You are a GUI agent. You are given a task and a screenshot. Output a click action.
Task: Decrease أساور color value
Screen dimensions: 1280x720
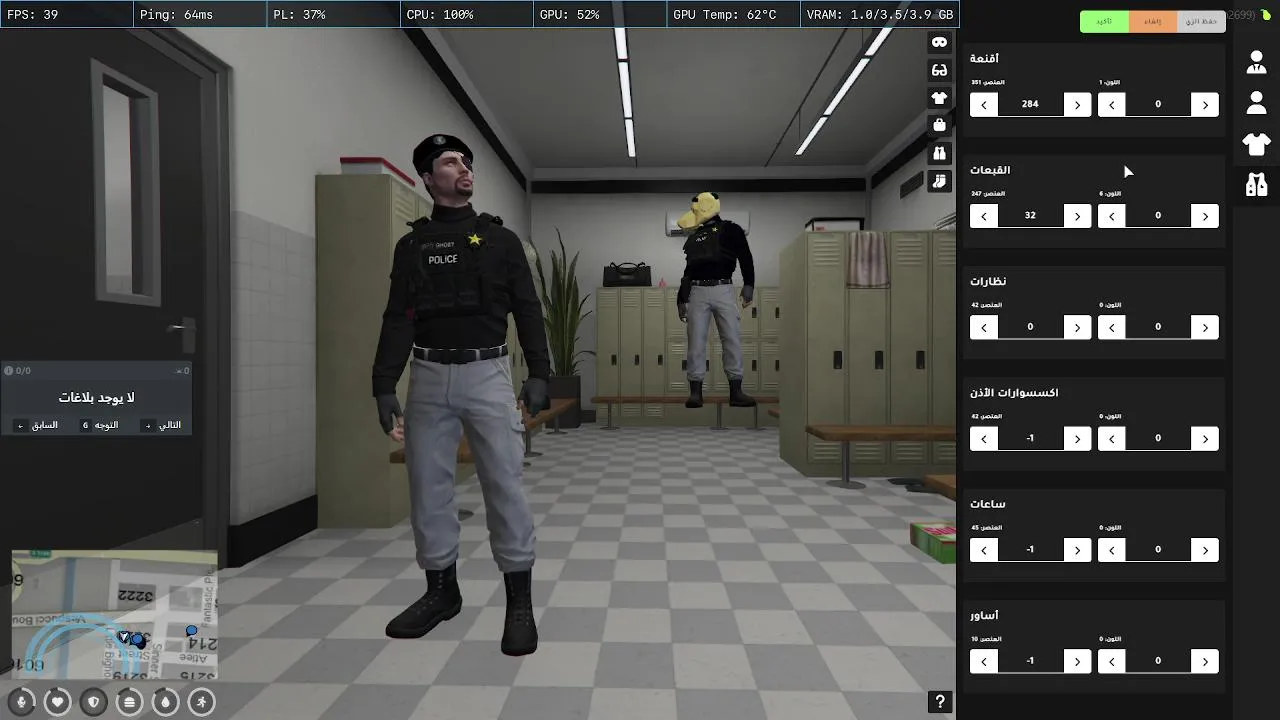1112,661
